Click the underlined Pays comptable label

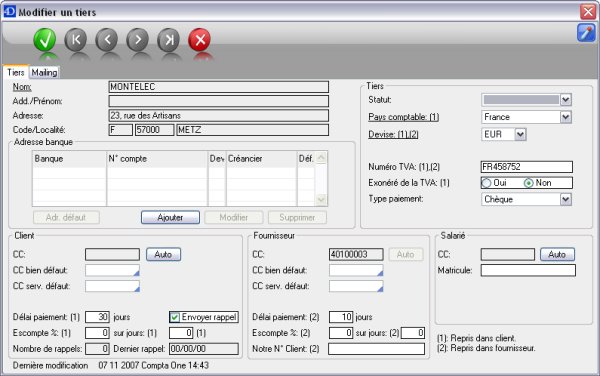point(404,117)
